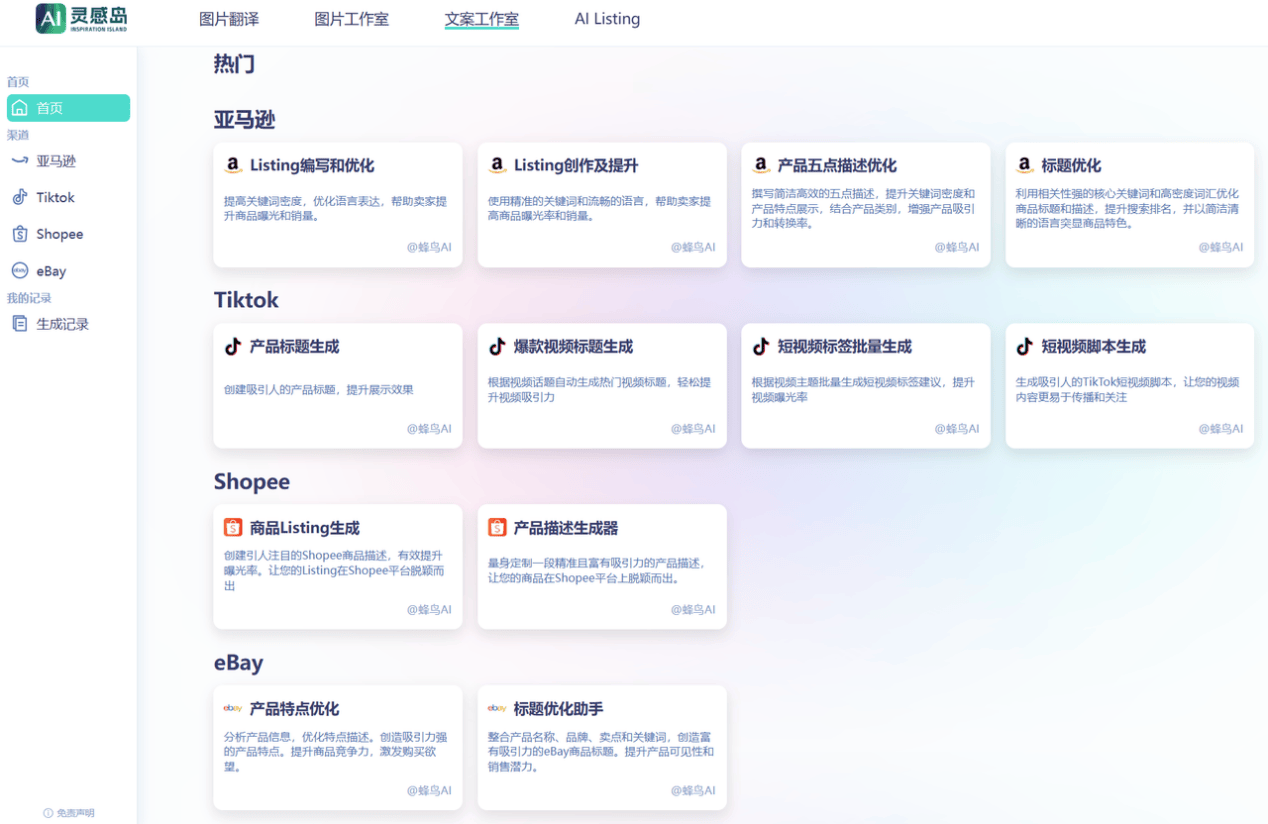Click the TikTok icon on the 短视频脚本生成 card
1268x824 pixels.
point(1025,347)
